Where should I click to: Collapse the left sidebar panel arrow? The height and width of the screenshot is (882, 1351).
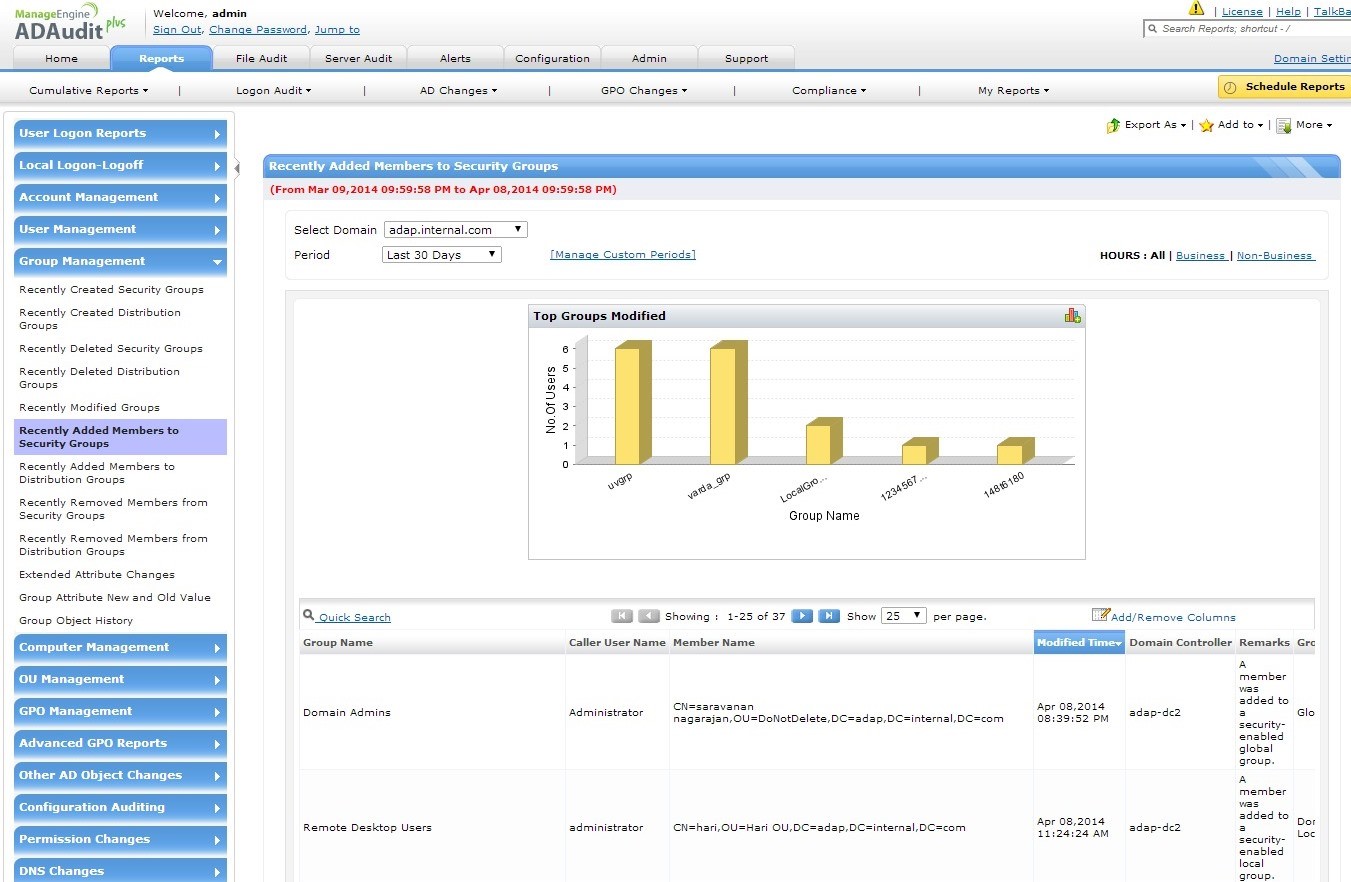pyautogui.click(x=237, y=167)
